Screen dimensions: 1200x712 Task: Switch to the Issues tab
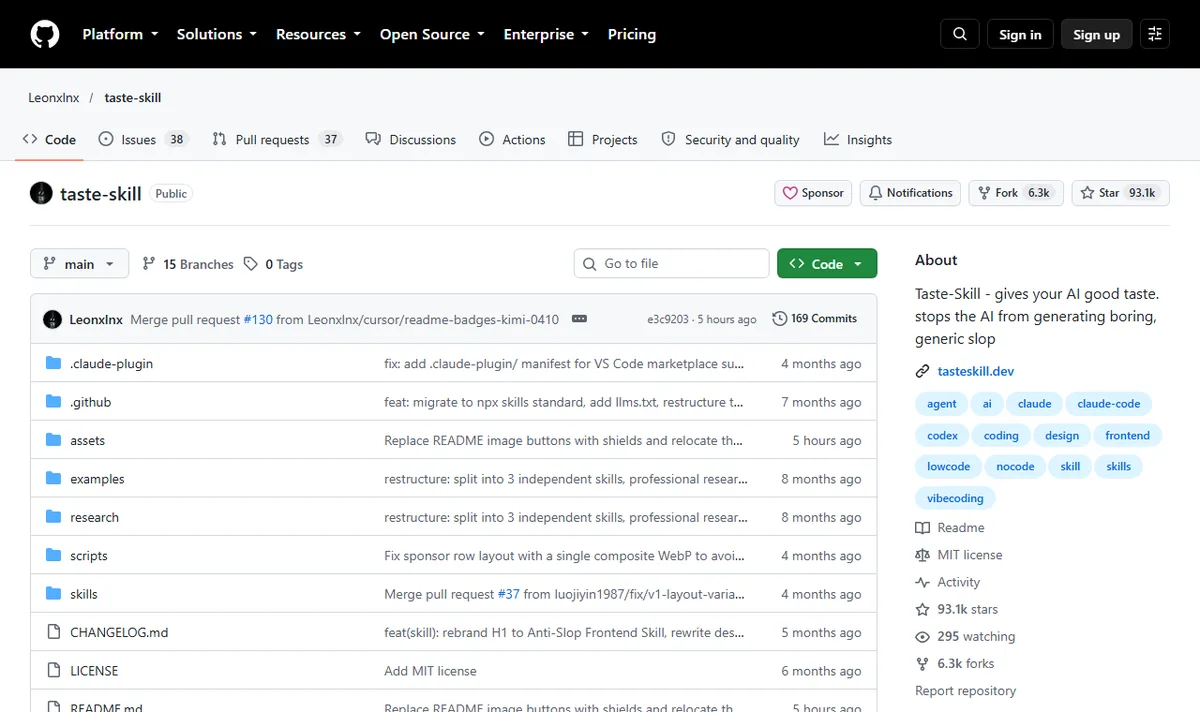[x=144, y=140]
